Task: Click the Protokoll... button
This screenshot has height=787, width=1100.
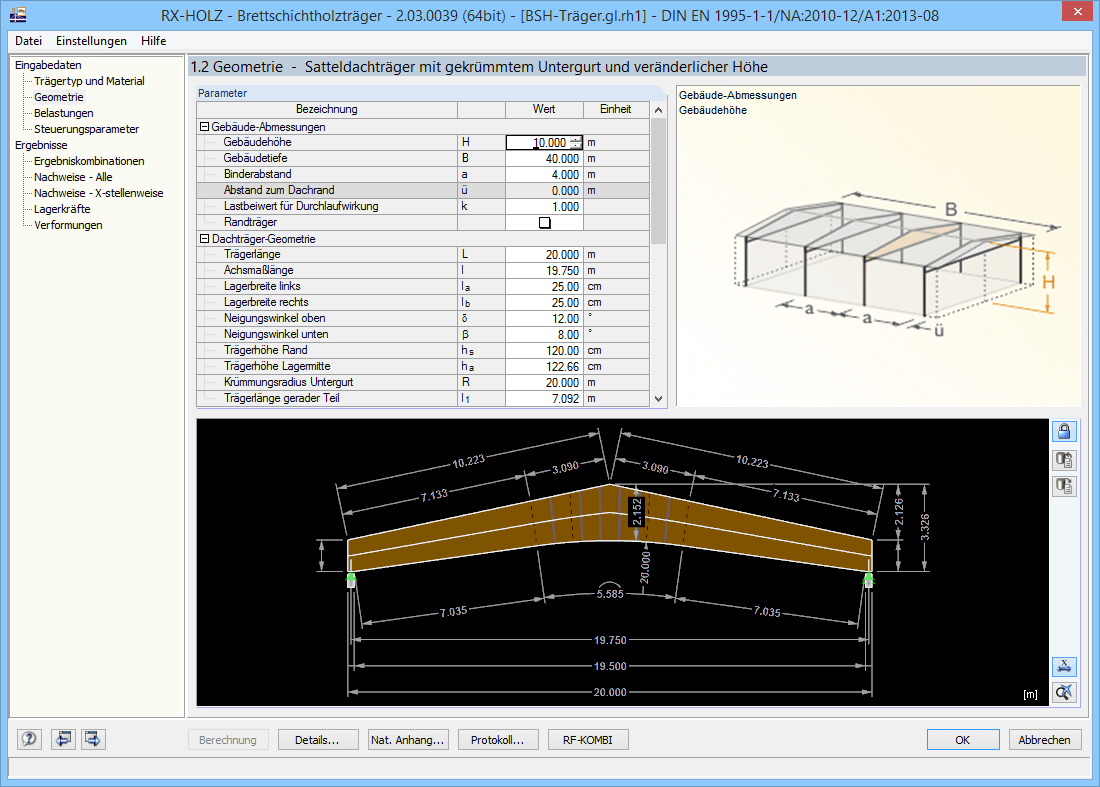Action: pos(497,740)
